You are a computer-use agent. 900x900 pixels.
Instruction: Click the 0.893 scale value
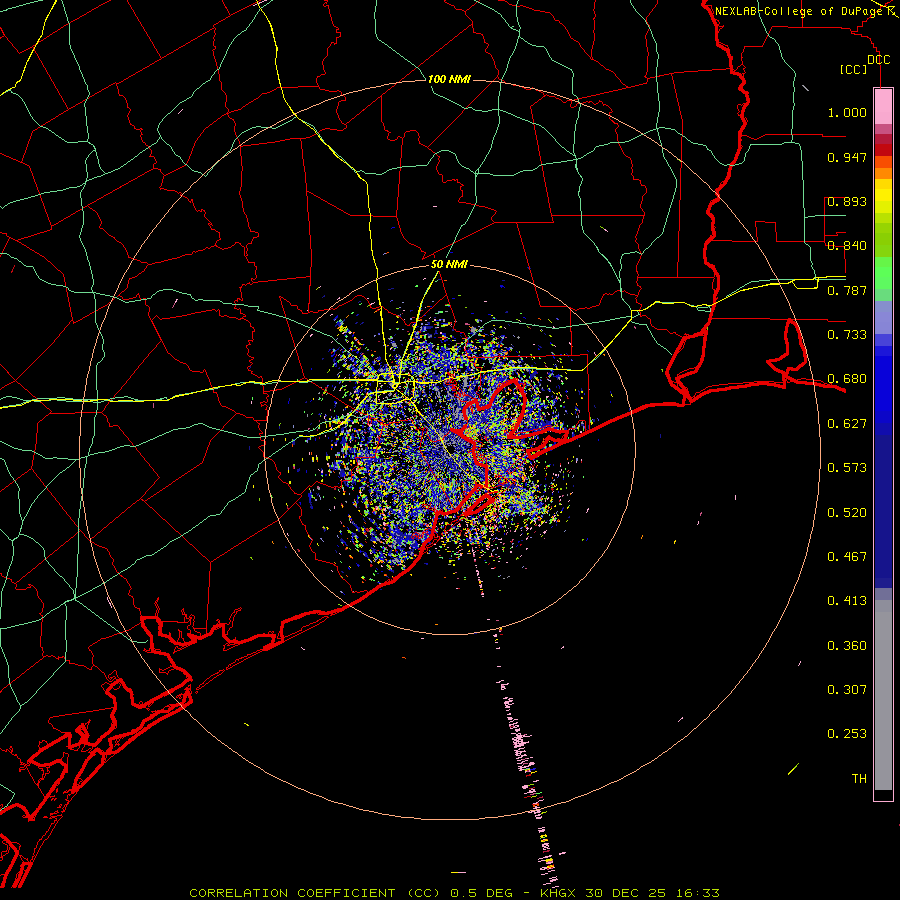coord(847,201)
